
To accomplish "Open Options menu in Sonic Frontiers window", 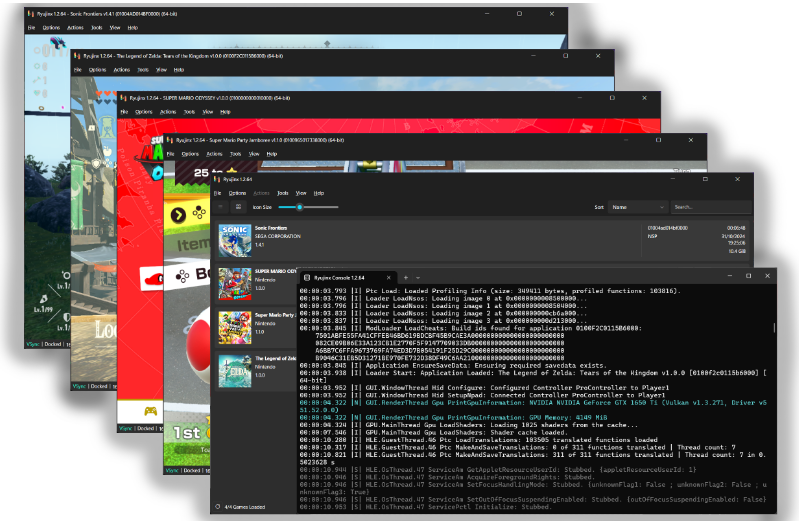I will 51,28.
